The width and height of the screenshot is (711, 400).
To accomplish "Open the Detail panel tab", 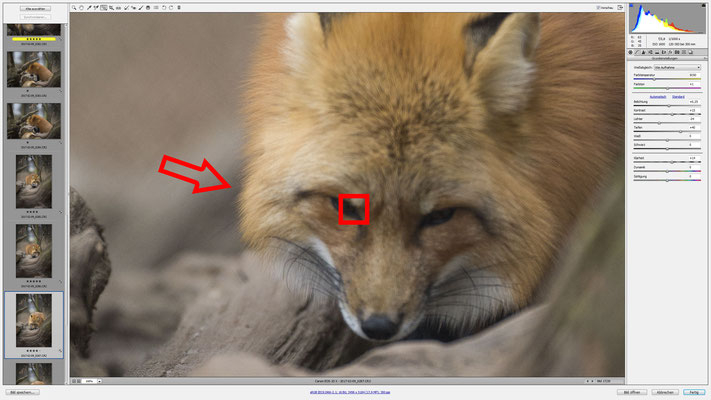I will 643,53.
